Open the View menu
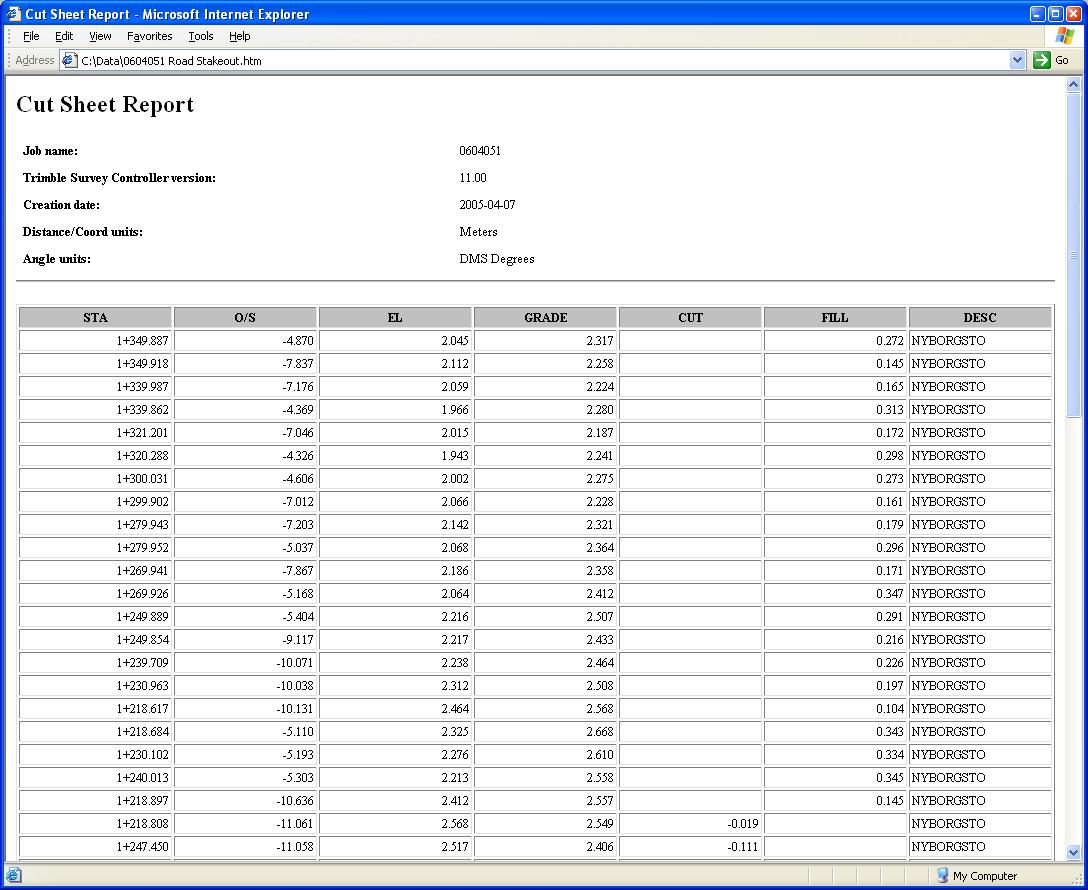This screenshot has height=890, width=1088. coord(100,36)
